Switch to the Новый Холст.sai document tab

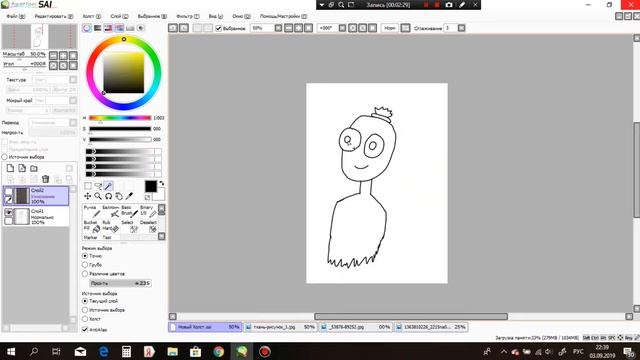point(205,327)
